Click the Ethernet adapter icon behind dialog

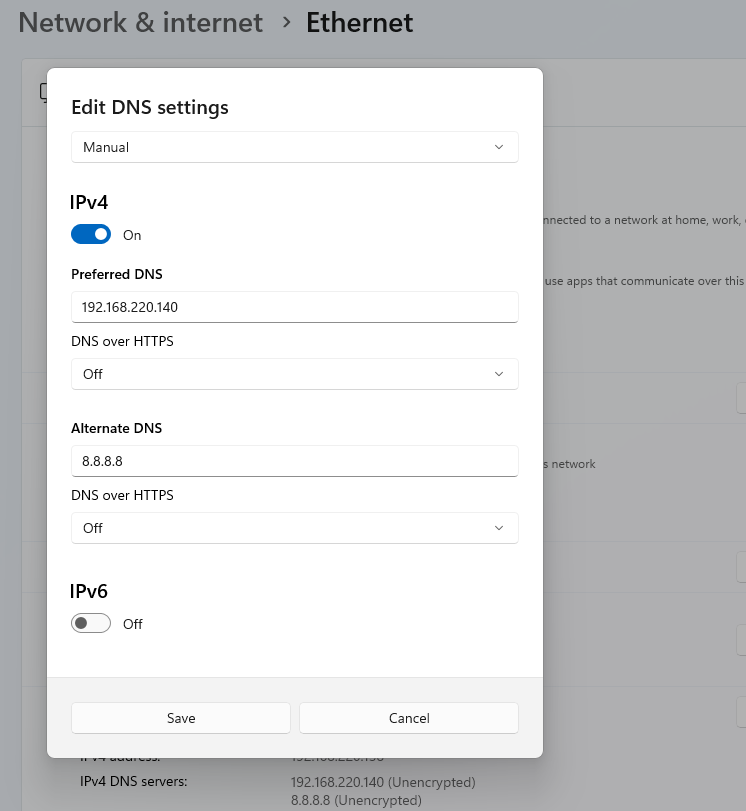point(43,93)
